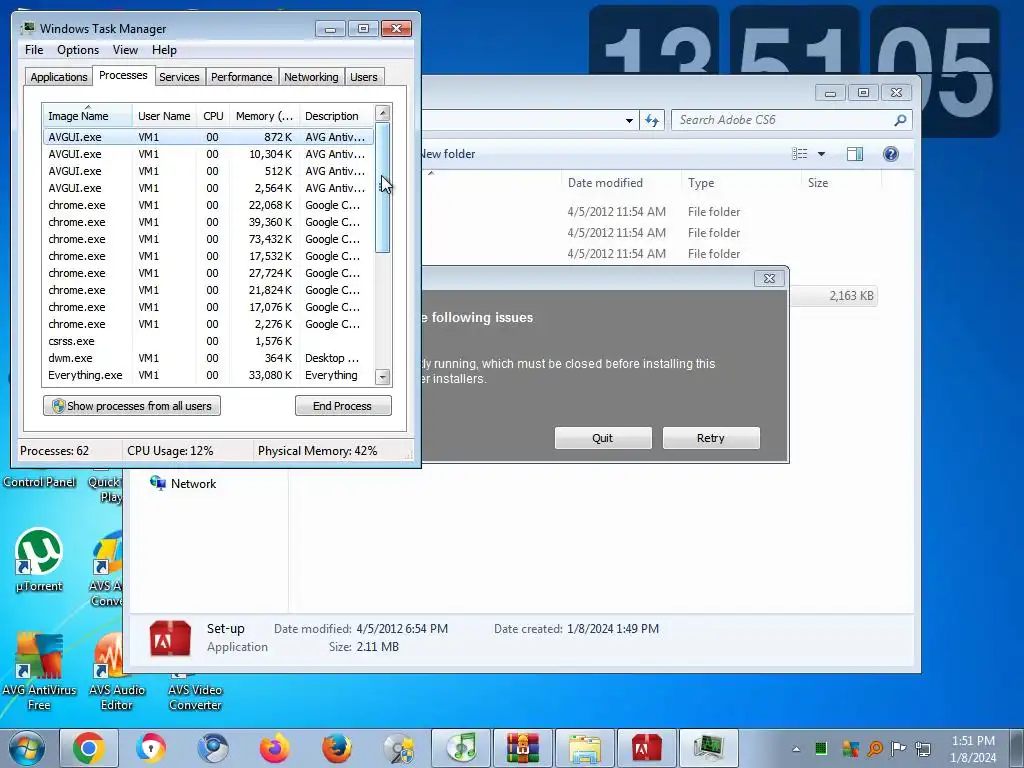This screenshot has height=768, width=1024.
Task: Launch Google Chrome from the taskbar
Action: 89,748
